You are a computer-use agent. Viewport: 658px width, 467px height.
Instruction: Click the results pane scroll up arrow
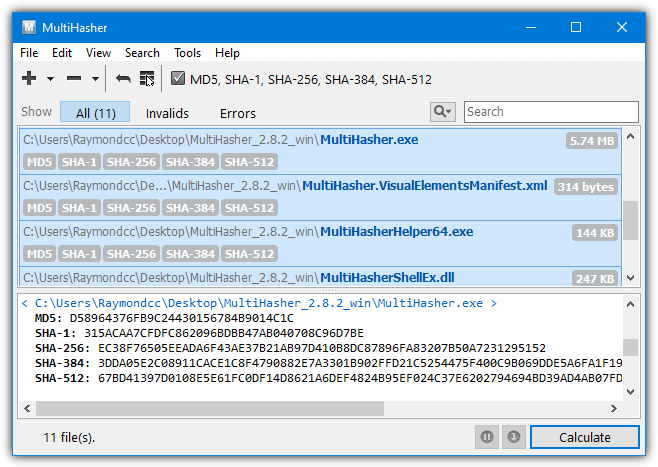[x=630, y=304]
